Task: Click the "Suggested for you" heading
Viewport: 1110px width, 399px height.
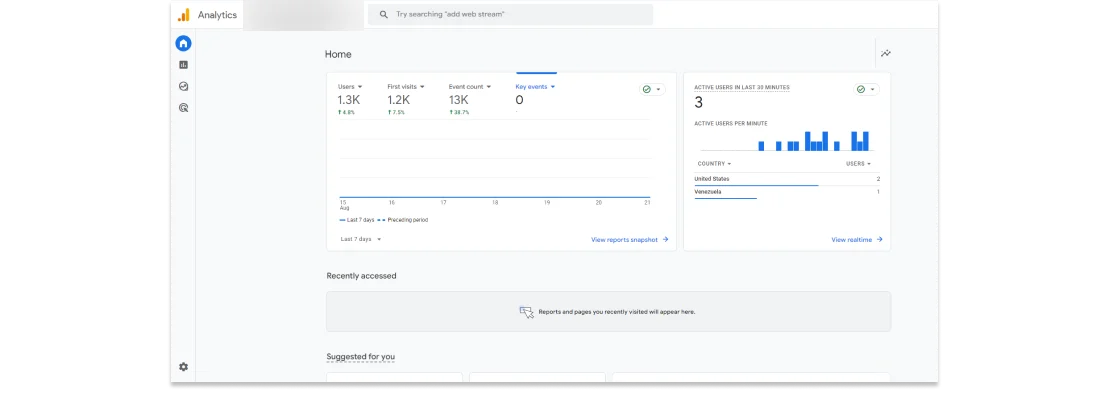Action: click(x=360, y=357)
